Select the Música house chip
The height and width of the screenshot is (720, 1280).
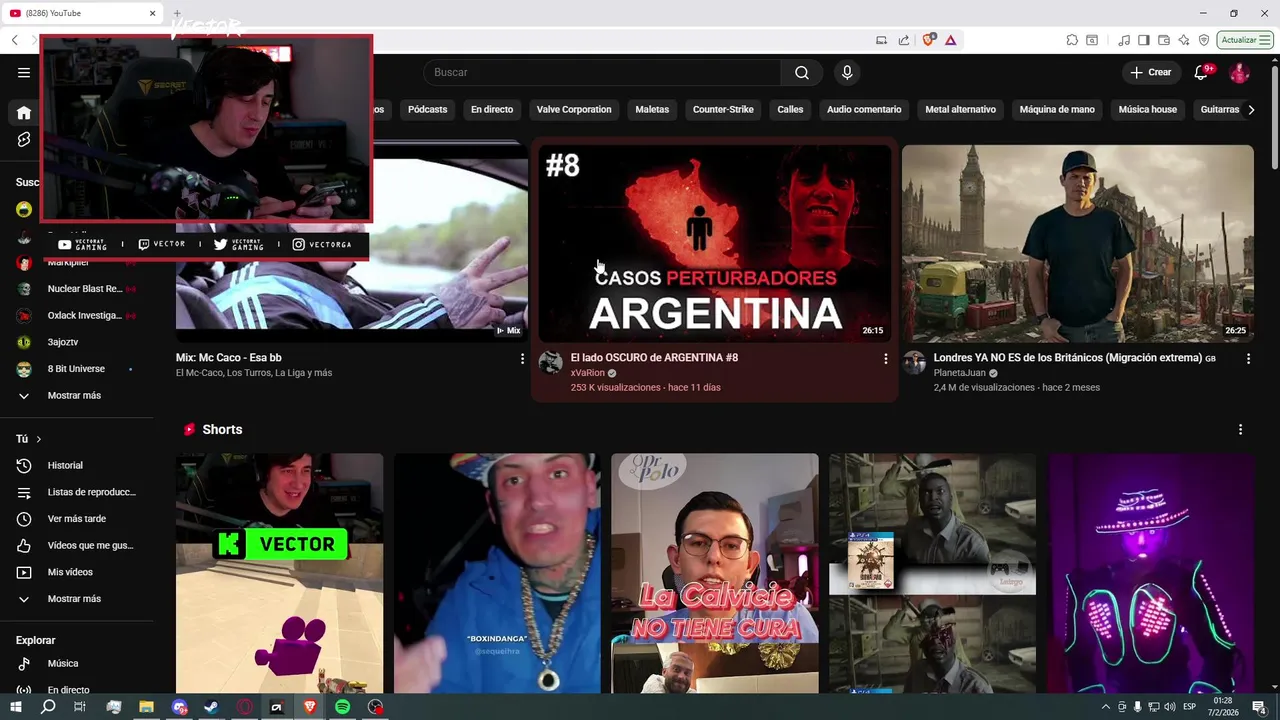(x=1147, y=109)
